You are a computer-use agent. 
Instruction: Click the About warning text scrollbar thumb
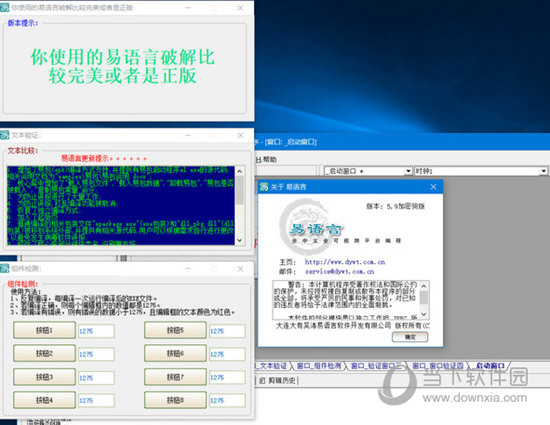pyautogui.click(x=424, y=298)
